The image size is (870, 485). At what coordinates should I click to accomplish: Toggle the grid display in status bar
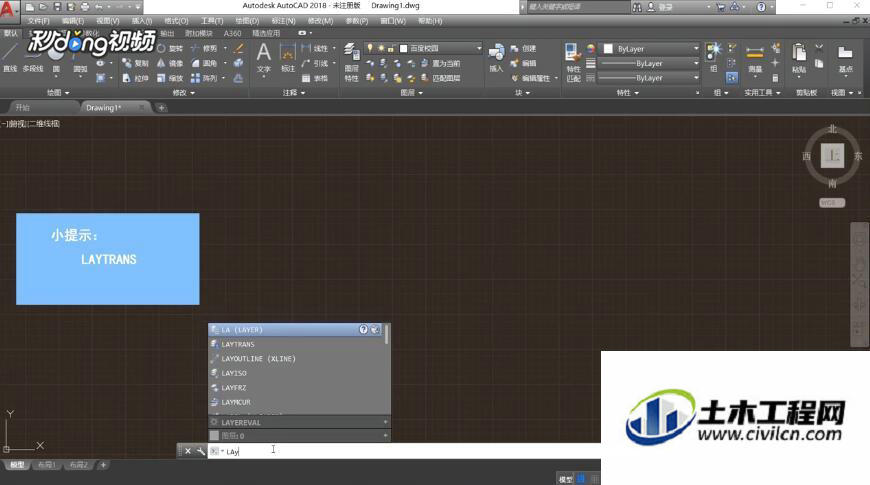tap(582, 479)
